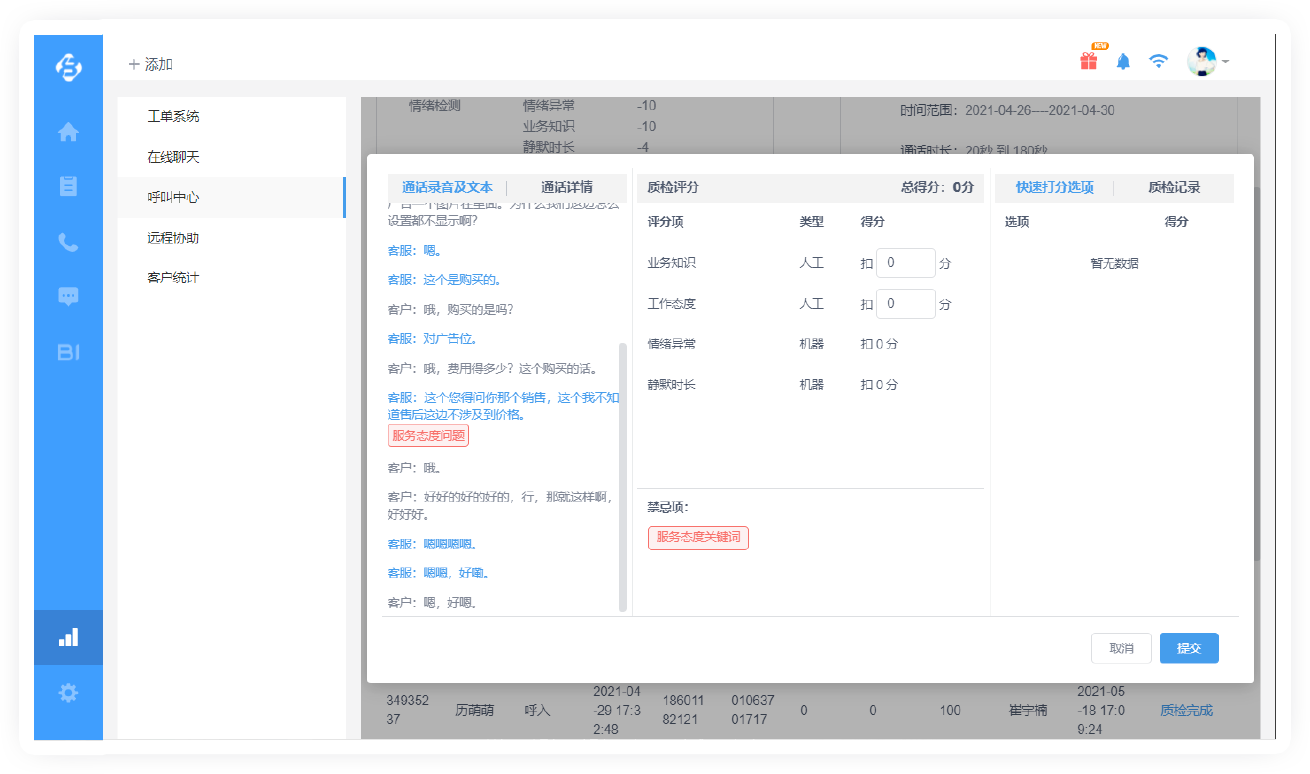Switch to the 质检记录 tab
1310x774 pixels.
1174,187
